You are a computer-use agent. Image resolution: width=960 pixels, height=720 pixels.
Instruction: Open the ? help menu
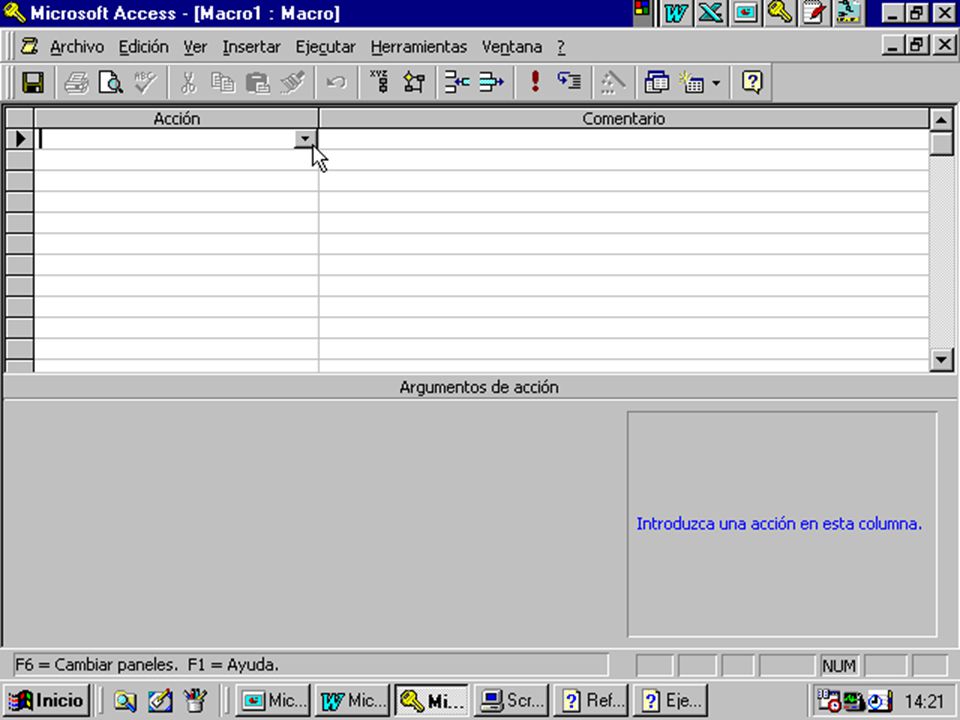click(561, 47)
